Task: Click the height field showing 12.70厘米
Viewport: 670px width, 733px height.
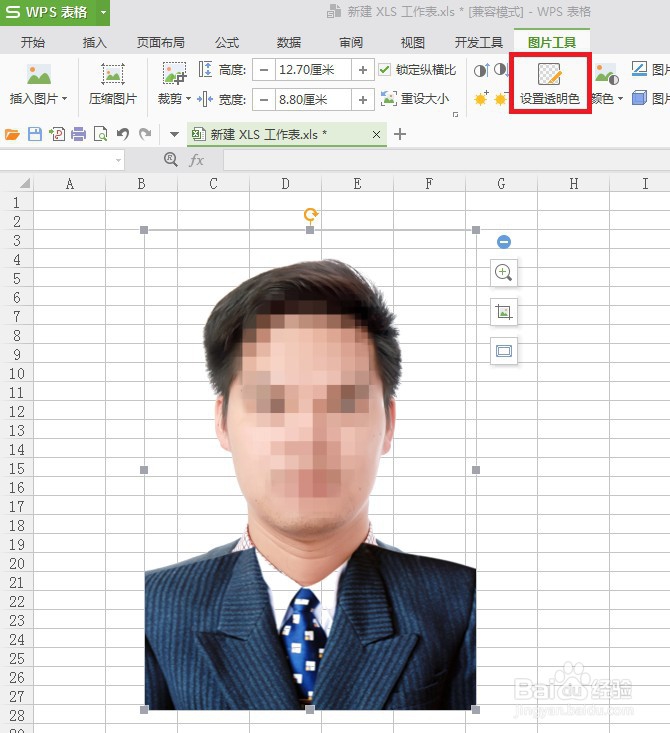Action: click(313, 70)
